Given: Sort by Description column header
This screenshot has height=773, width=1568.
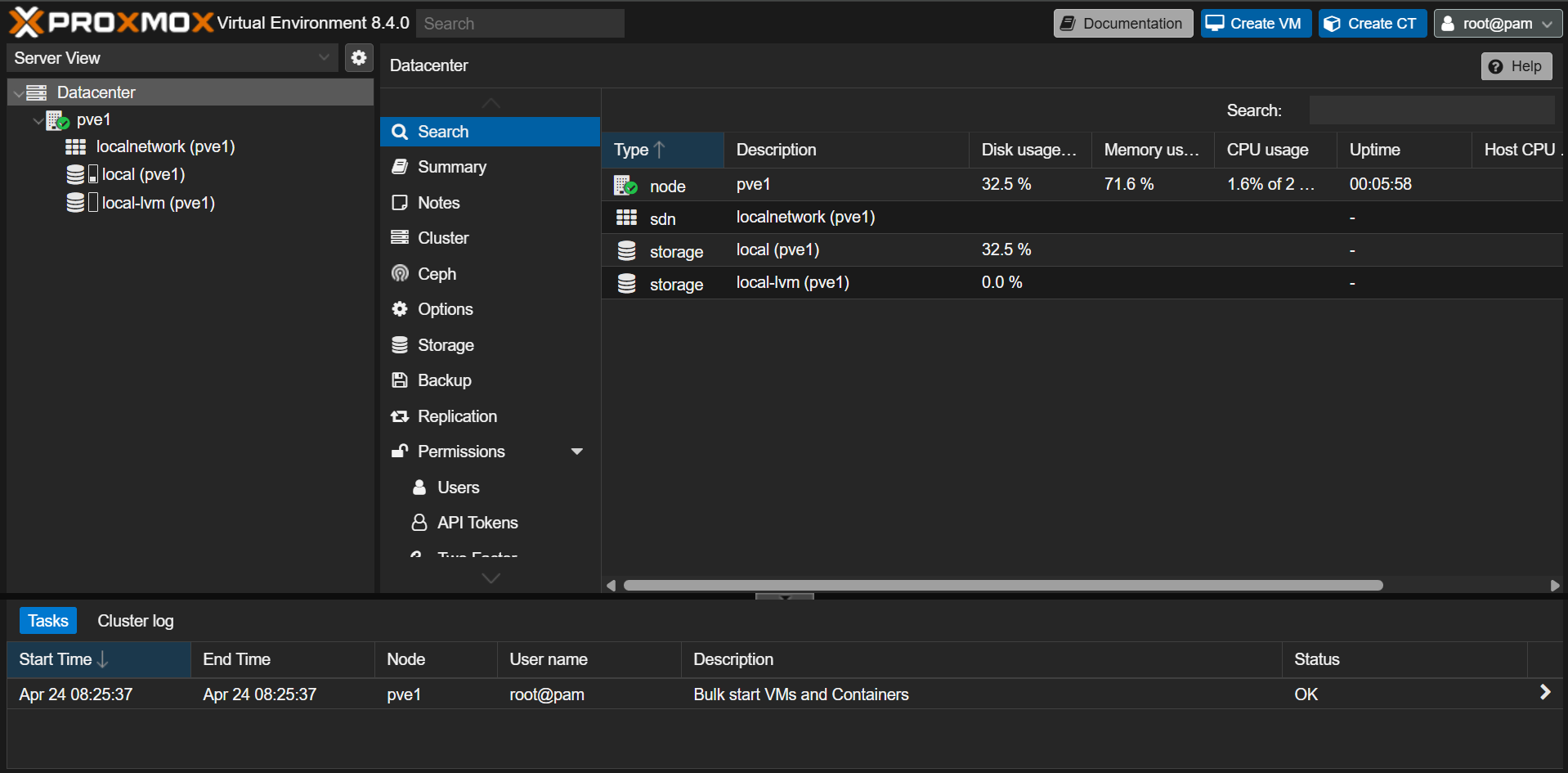Looking at the screenshot, I should [846, 150].
